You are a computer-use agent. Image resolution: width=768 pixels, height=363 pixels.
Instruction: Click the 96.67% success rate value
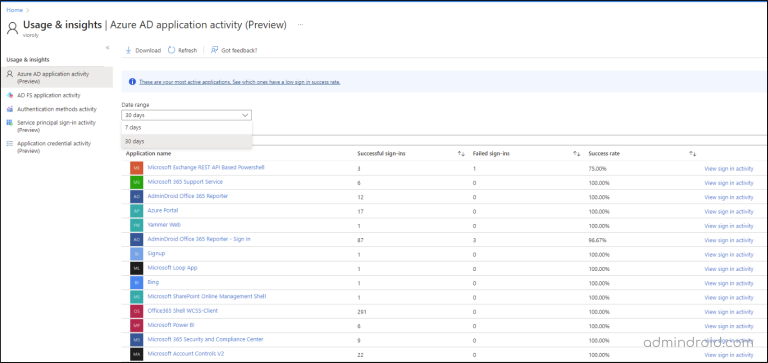tap(598, 241)
